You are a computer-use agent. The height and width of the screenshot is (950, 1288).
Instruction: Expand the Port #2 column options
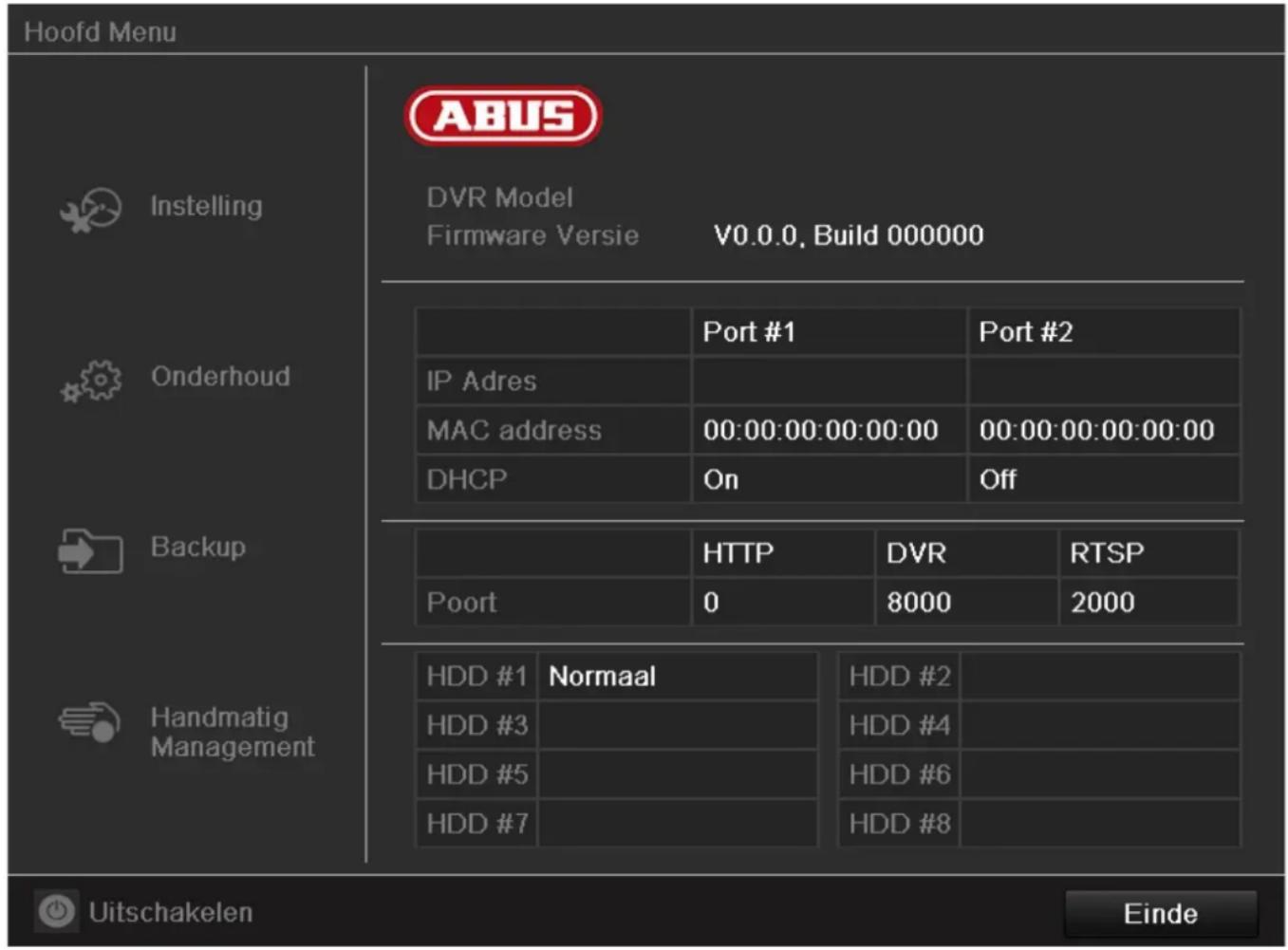[1023, 331]
